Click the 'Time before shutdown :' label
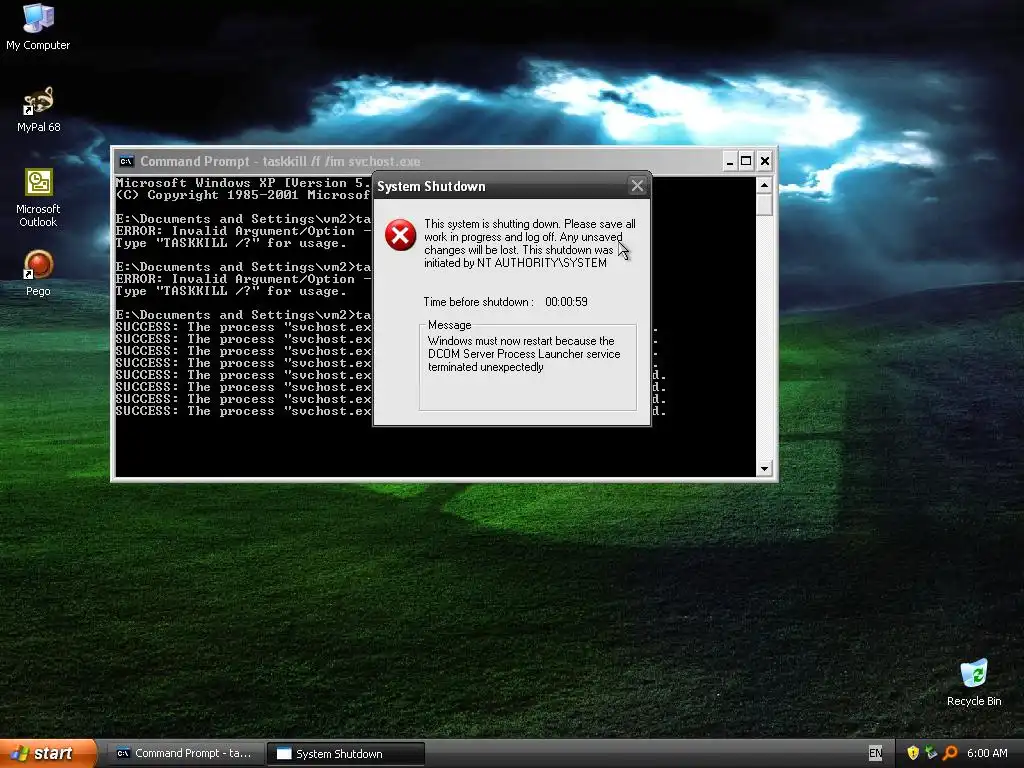 [479, 302]
